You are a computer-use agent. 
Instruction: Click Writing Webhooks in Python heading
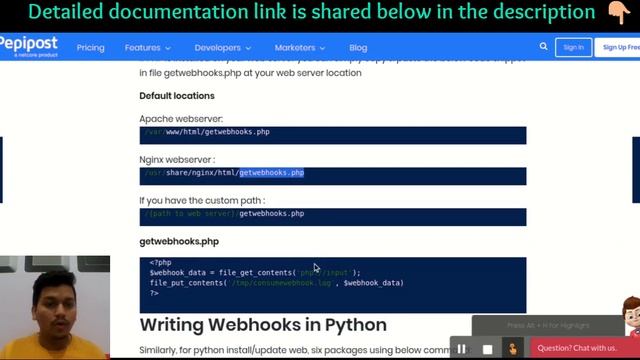(263, 325)
